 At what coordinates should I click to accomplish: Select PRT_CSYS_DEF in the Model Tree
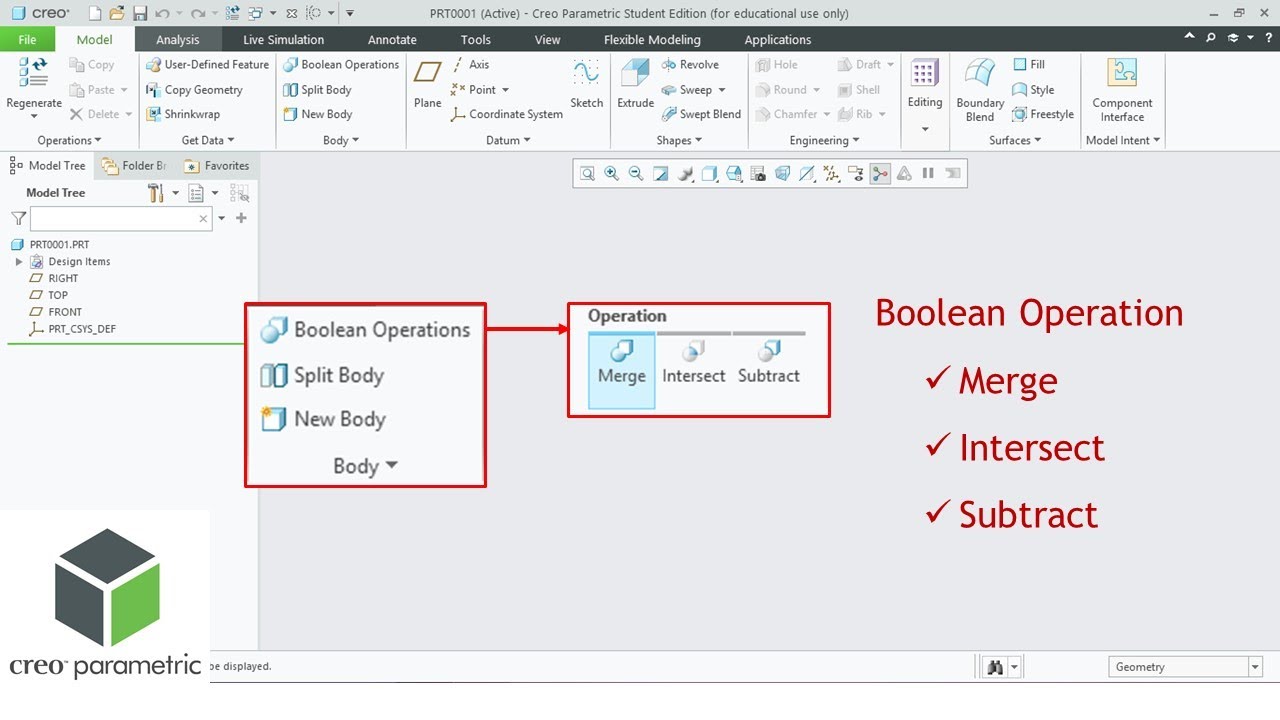(73, 329)
